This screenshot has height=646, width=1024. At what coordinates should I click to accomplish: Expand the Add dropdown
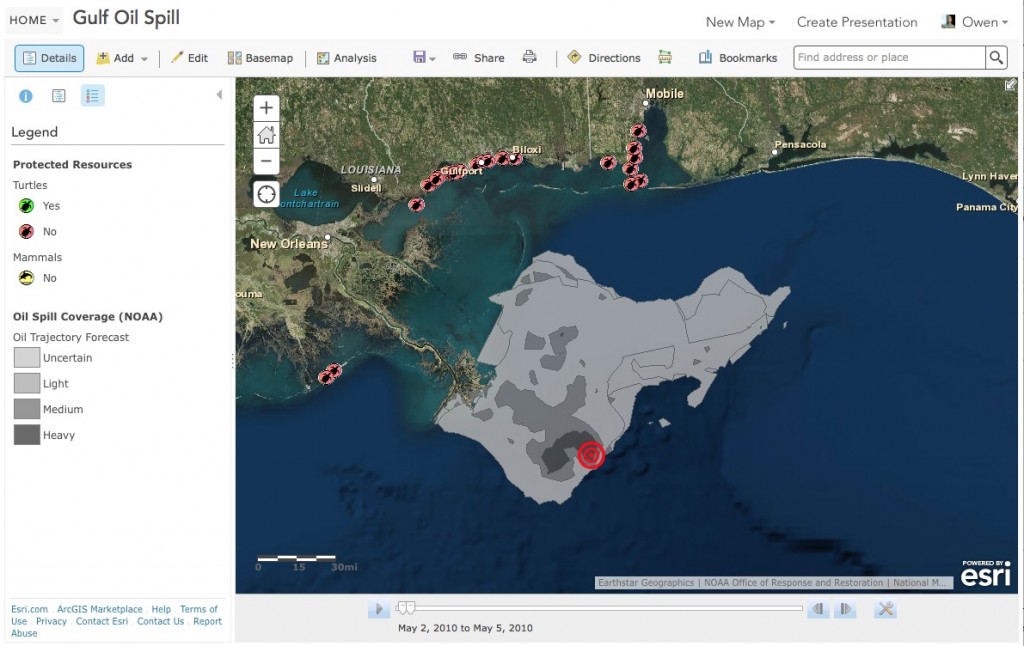point(122,57)
